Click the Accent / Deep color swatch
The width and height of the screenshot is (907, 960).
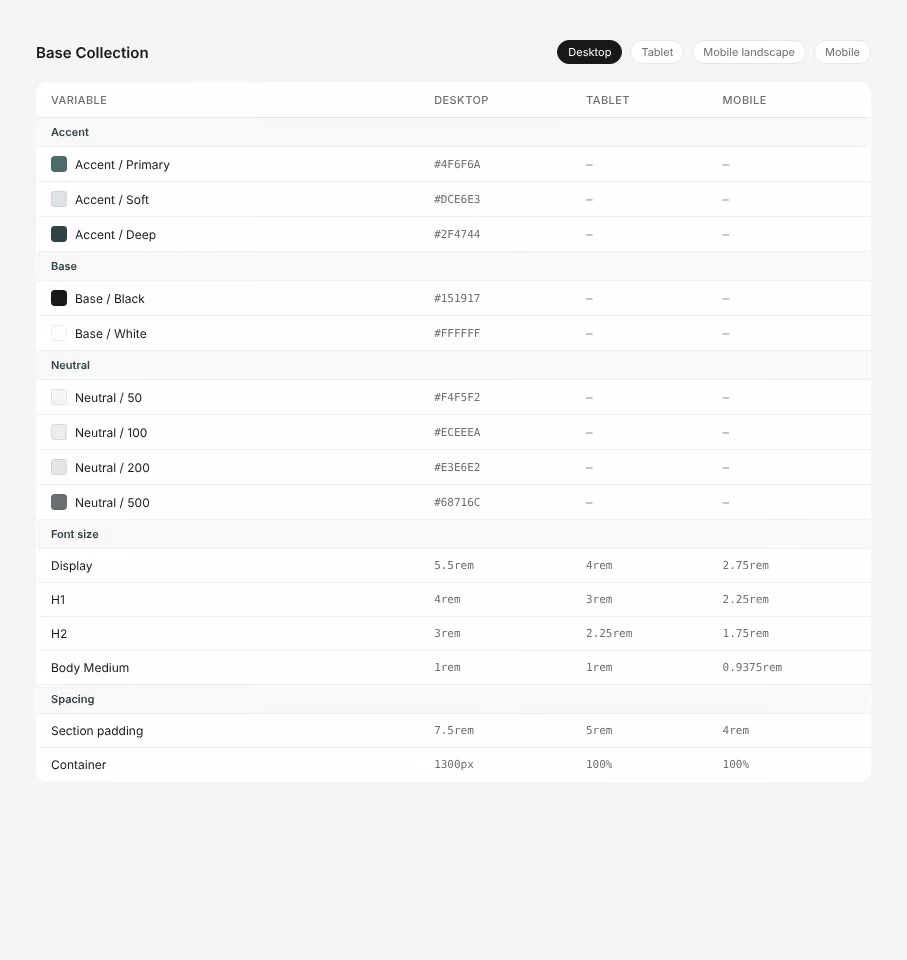click(59, 234)
